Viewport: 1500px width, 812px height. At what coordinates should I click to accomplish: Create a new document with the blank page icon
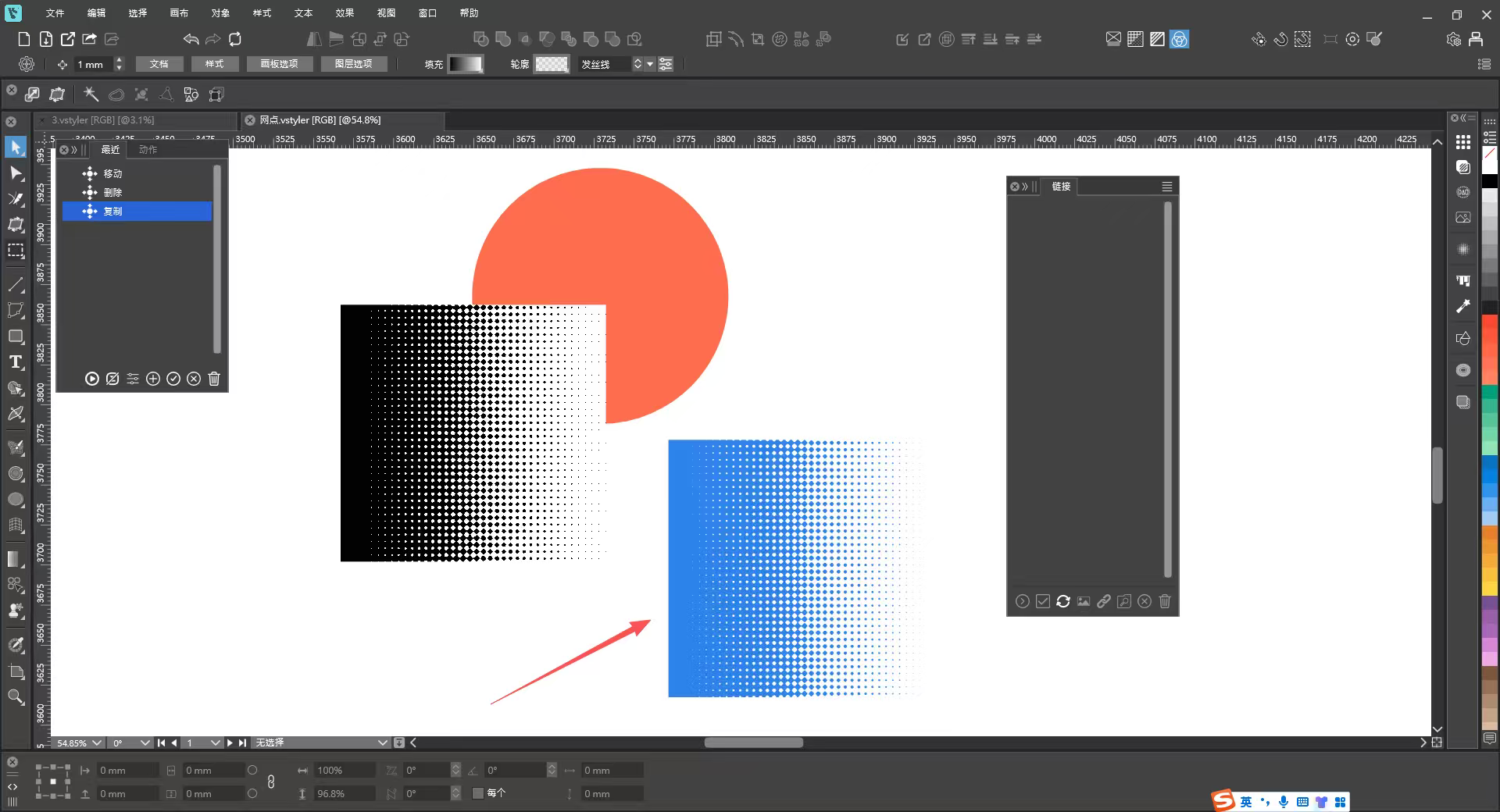pos(24,39)
